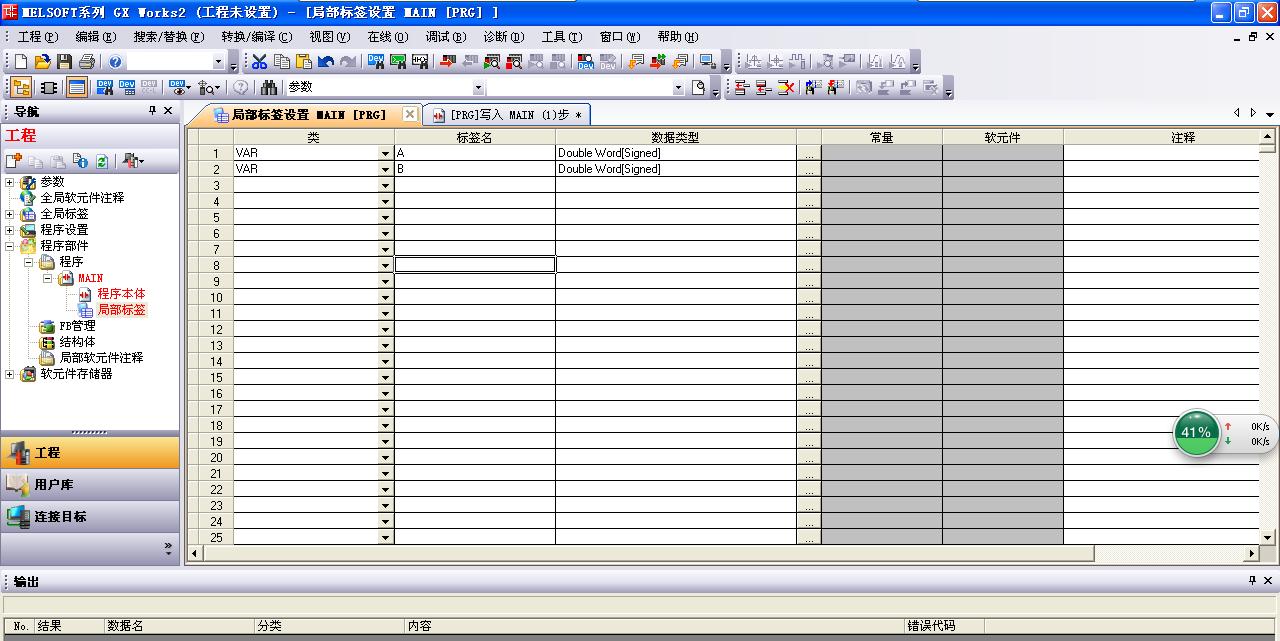The width and height of the screenshot is (1280, 641).
Task: Open the blue Help question mark icon
Action: [x=116, y=62]
